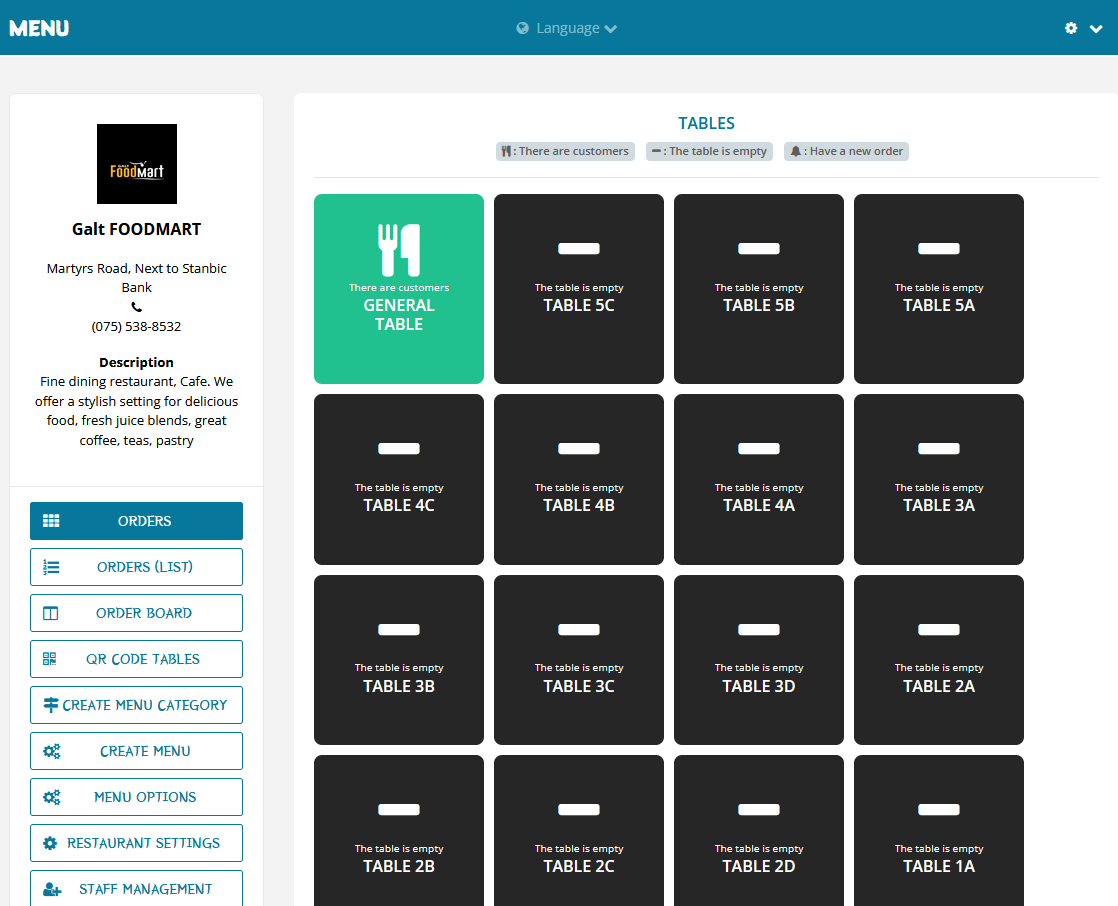
Task: Expand the top-right chevron menu
Action: [1096, 29]
